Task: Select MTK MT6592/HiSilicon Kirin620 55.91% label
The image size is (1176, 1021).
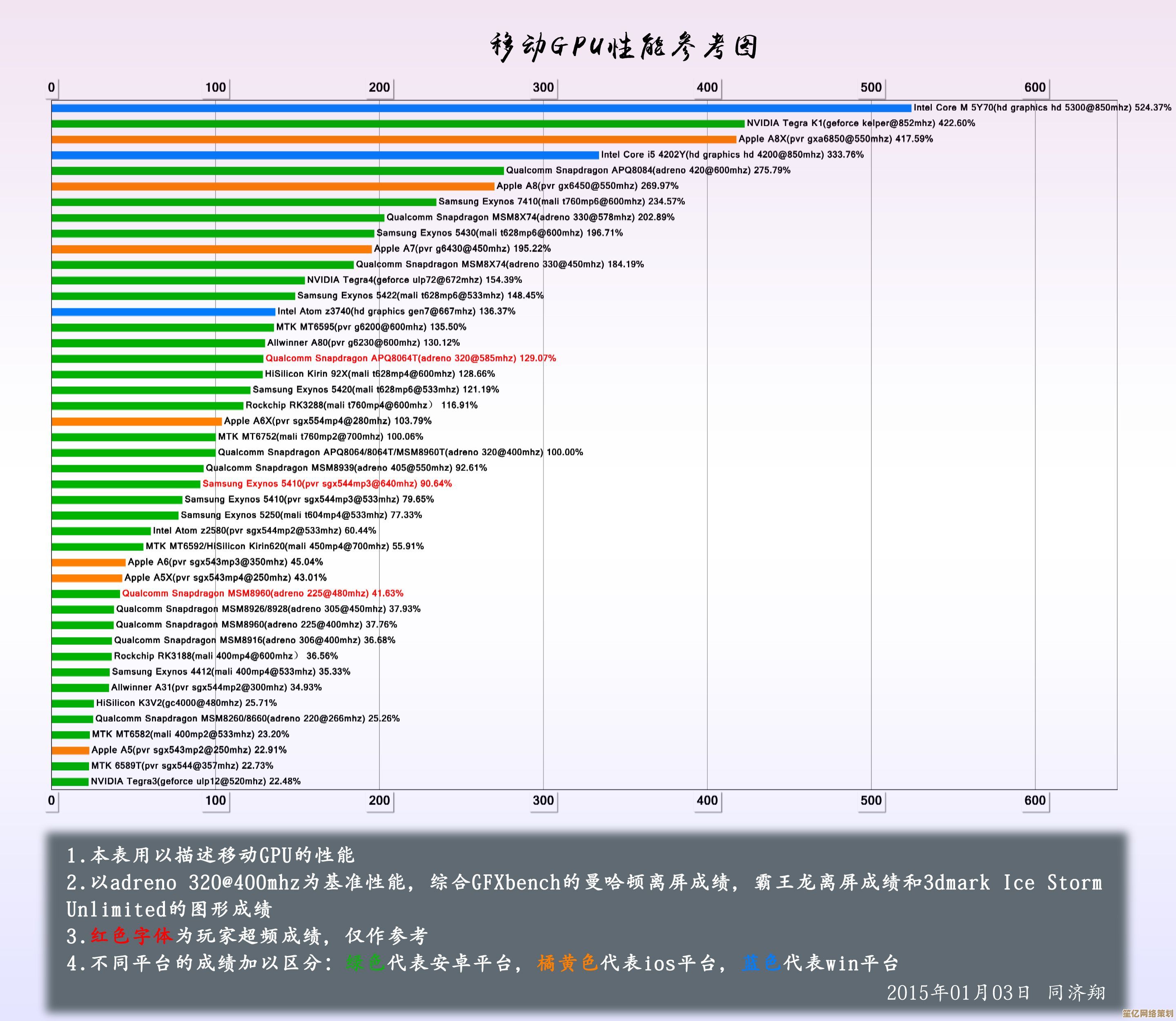Action: coord(284,546)
